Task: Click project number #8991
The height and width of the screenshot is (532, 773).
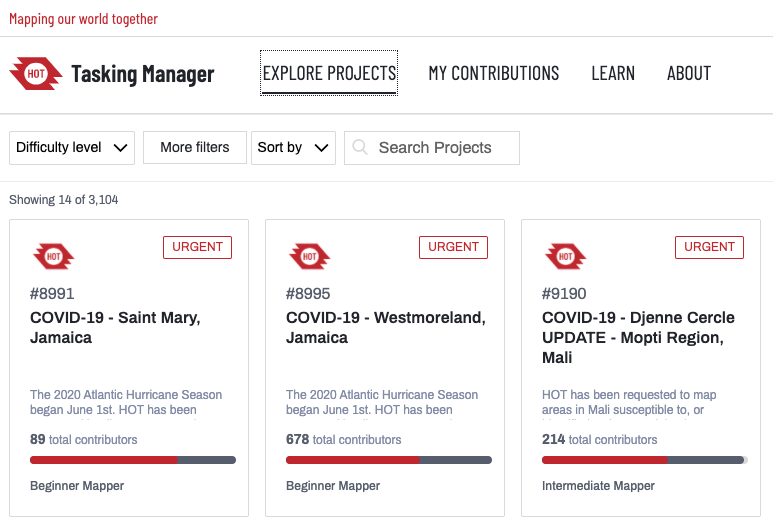Action: (52, 294)
